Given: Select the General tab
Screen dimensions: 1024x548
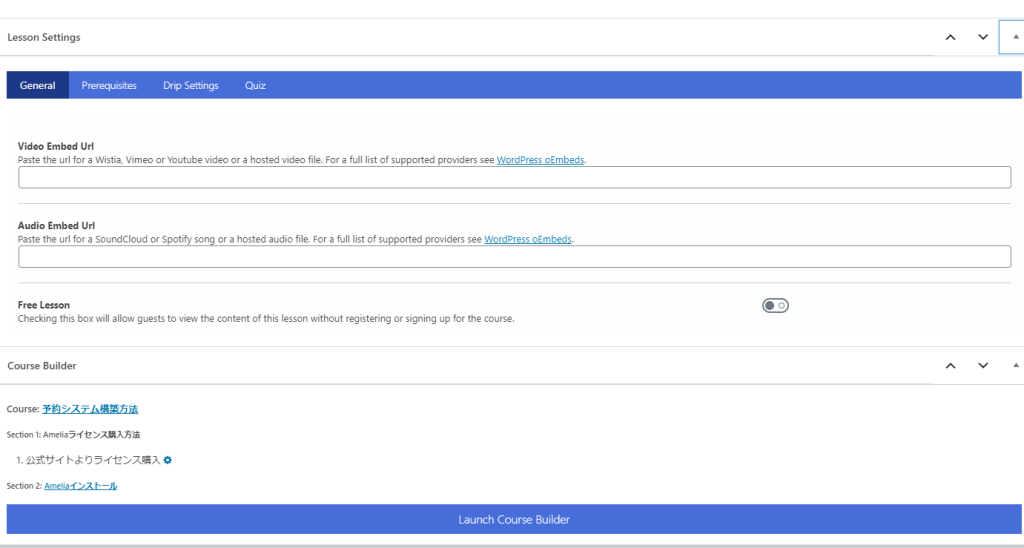Looking at the screenshot, I should click(x=38, y=86).
